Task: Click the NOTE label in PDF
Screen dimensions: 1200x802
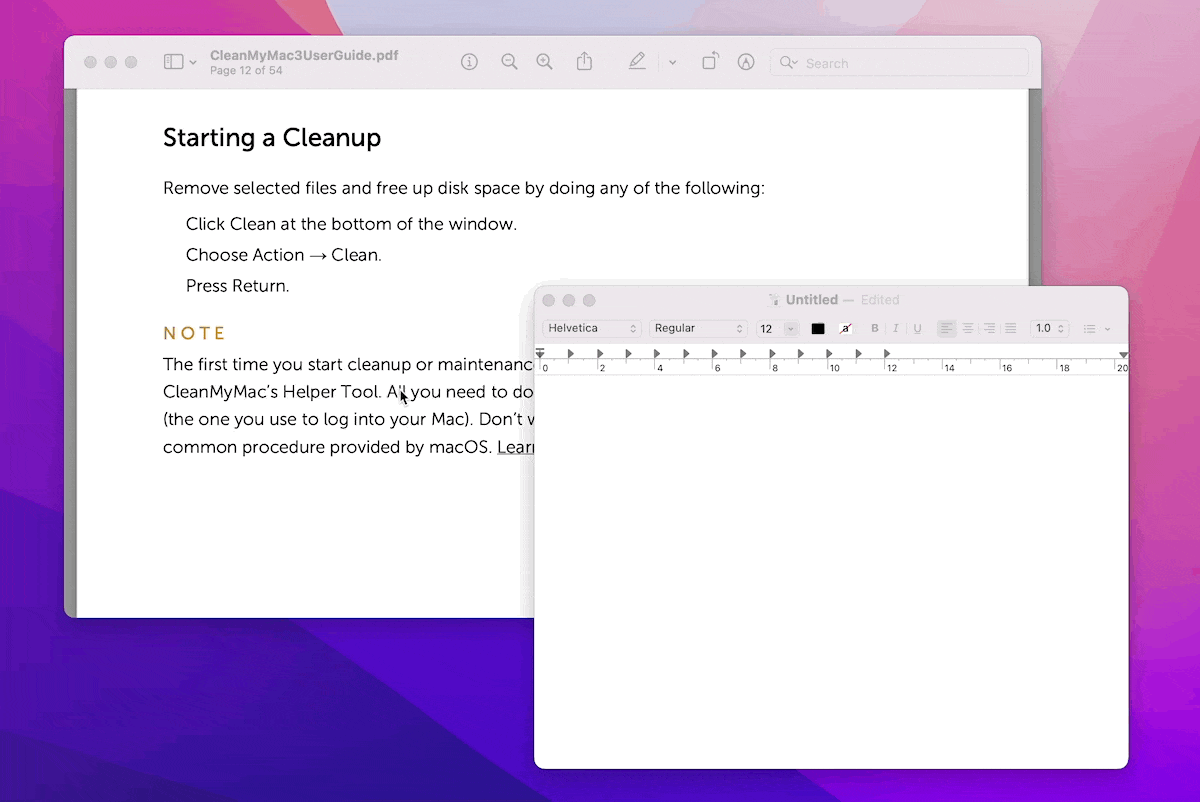Action: [195, 333]
